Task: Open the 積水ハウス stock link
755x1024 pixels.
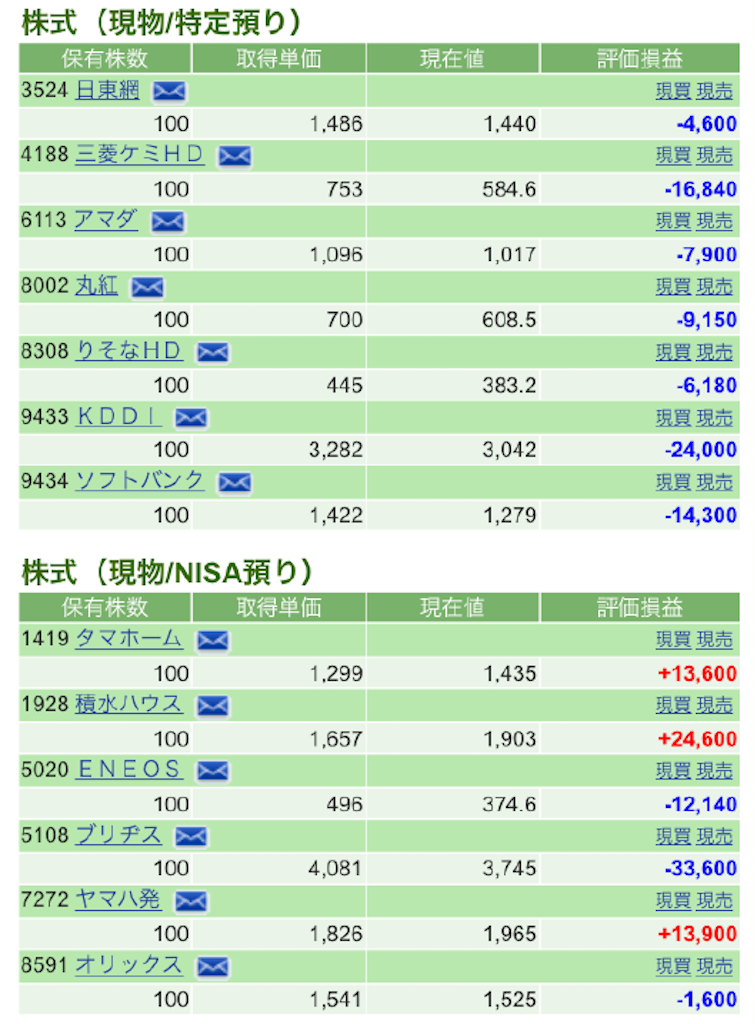Action: click(x=129, y=704)
